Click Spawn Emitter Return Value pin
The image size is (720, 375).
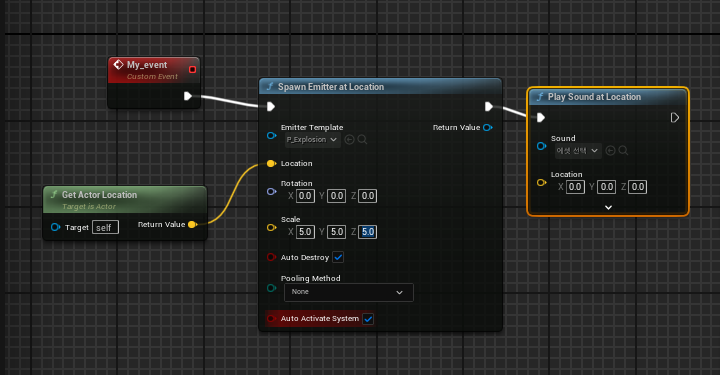point(488,128)
